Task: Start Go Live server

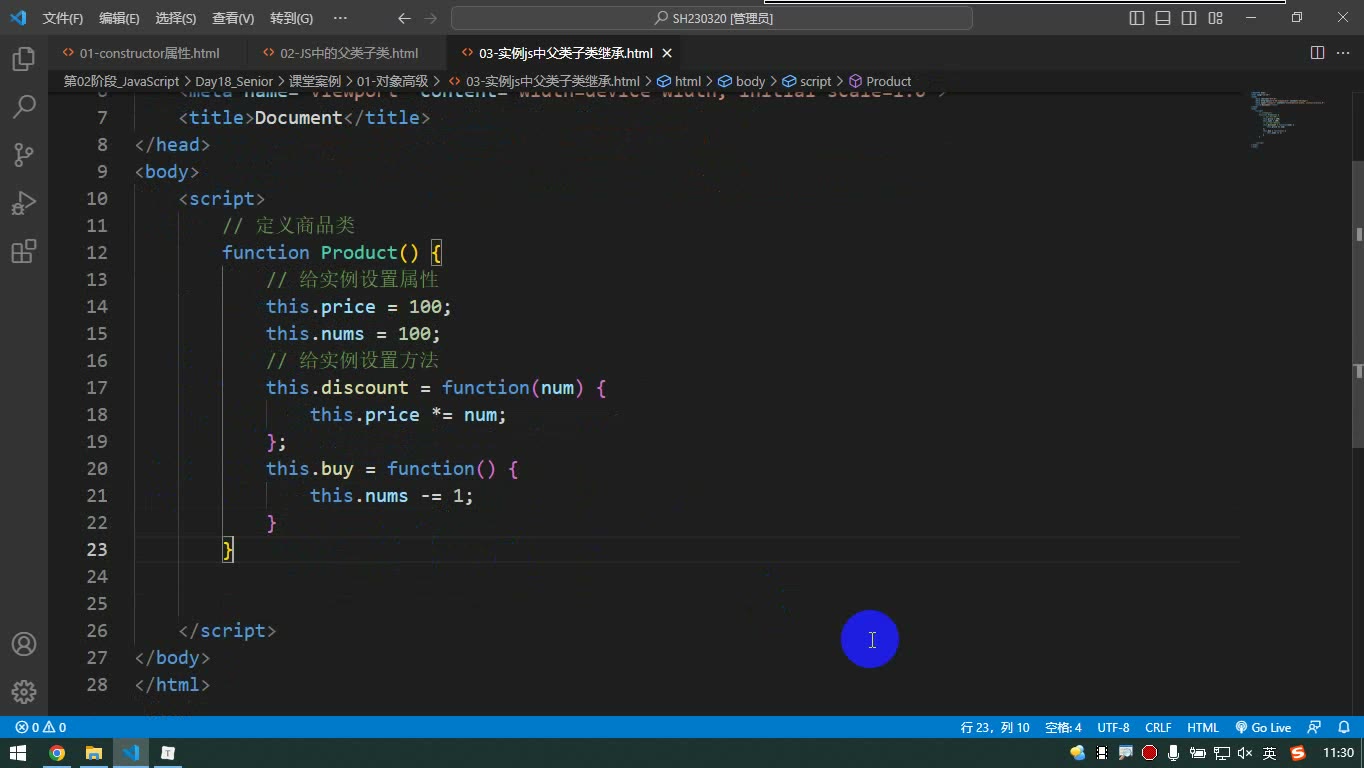Action: [1263, 727]
